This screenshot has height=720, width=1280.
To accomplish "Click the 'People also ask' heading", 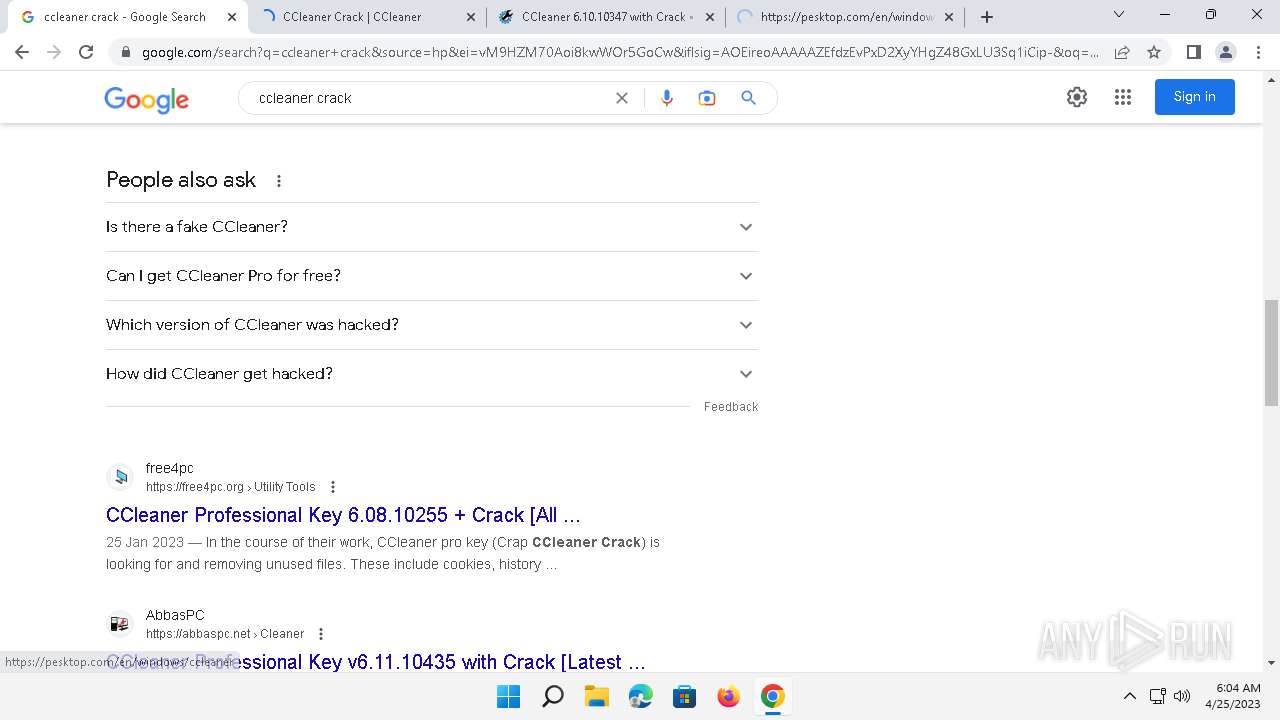I will pos(181,180).
